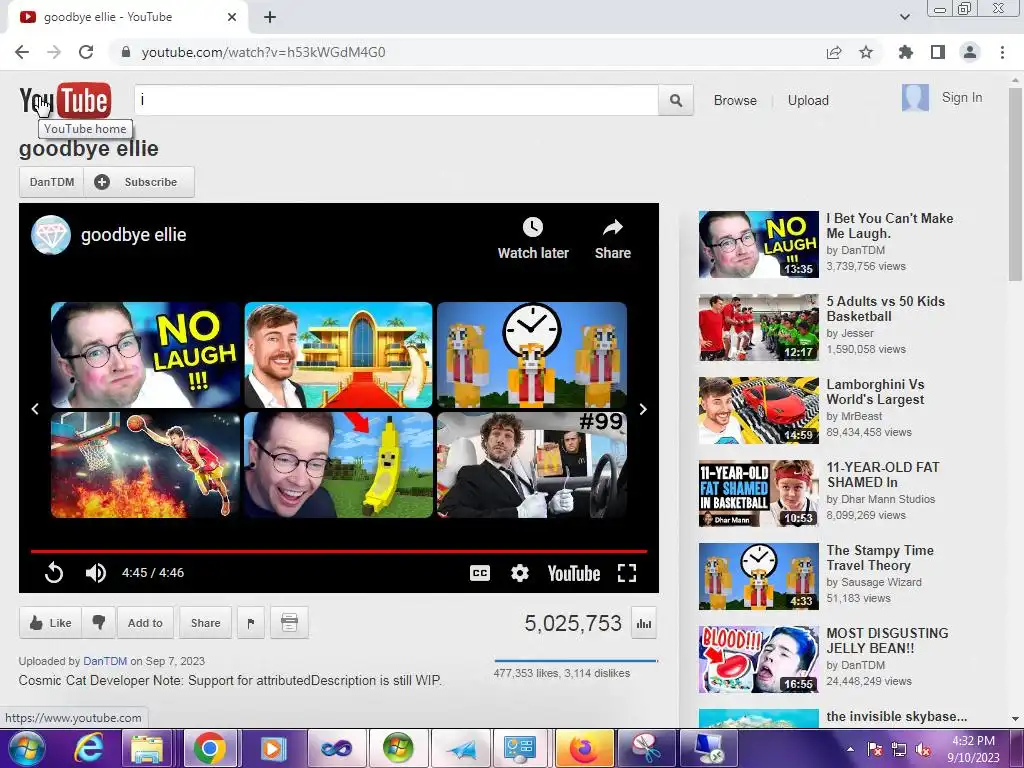1024x768 pixels.
Task: Click the YouTube logo in player controls
Action: pos(574,573)
